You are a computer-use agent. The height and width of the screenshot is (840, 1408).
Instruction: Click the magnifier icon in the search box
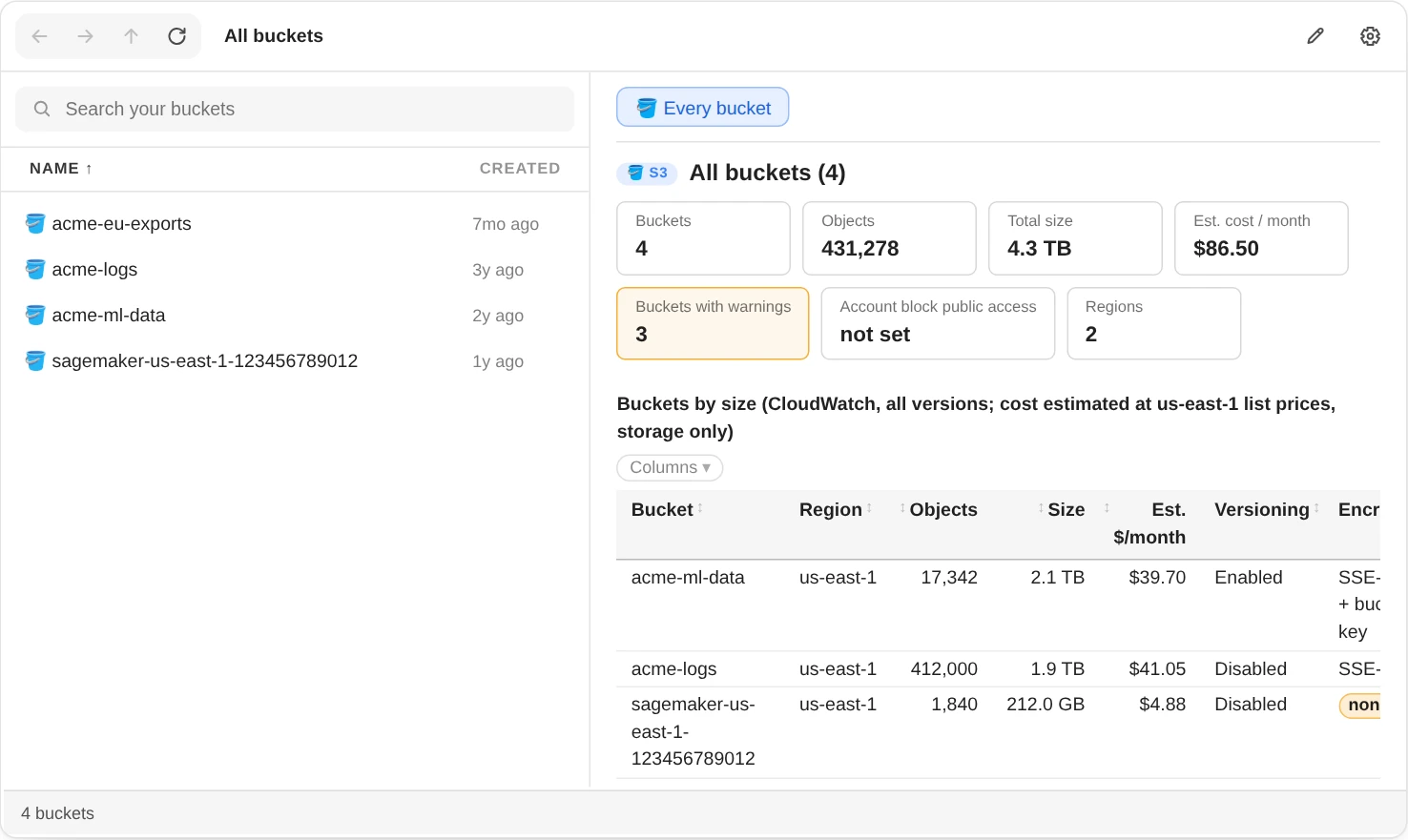(42, 109)
